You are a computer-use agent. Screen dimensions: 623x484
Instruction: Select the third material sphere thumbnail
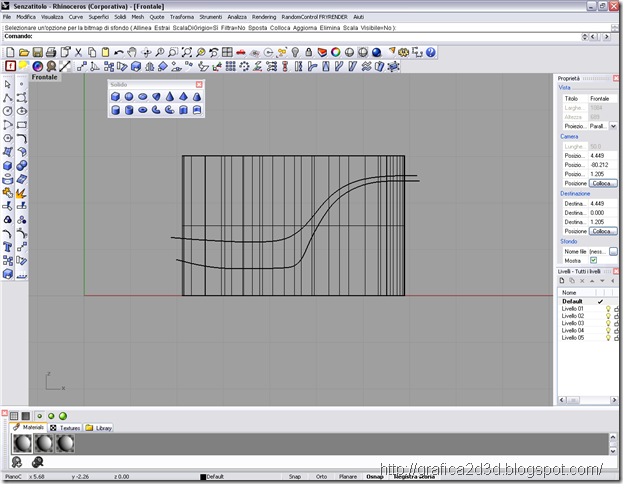(x=65, y=443)
